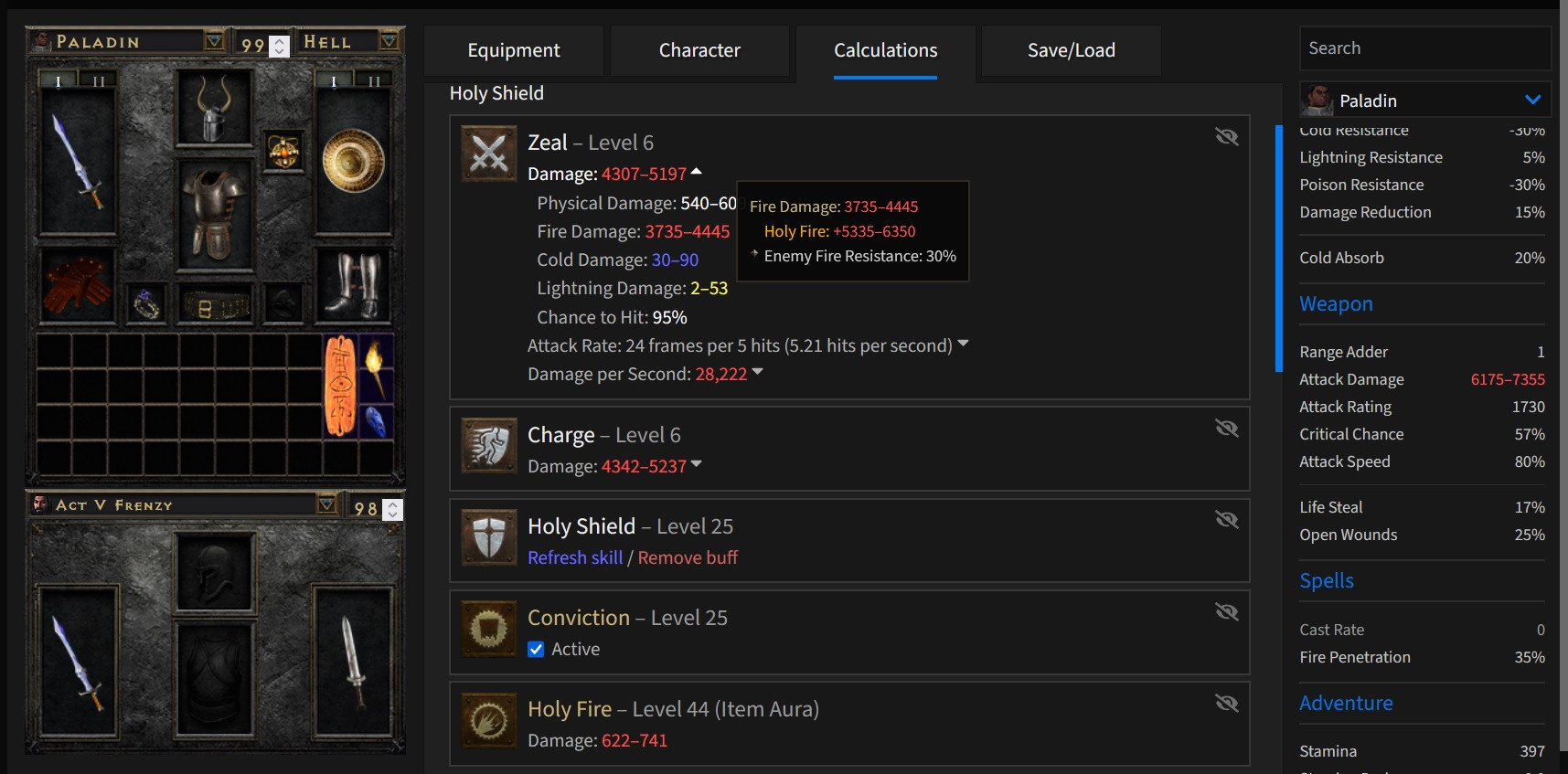Select the body armor equipment slot
This screenshot has width=1568, height=774.
(214, 217)
